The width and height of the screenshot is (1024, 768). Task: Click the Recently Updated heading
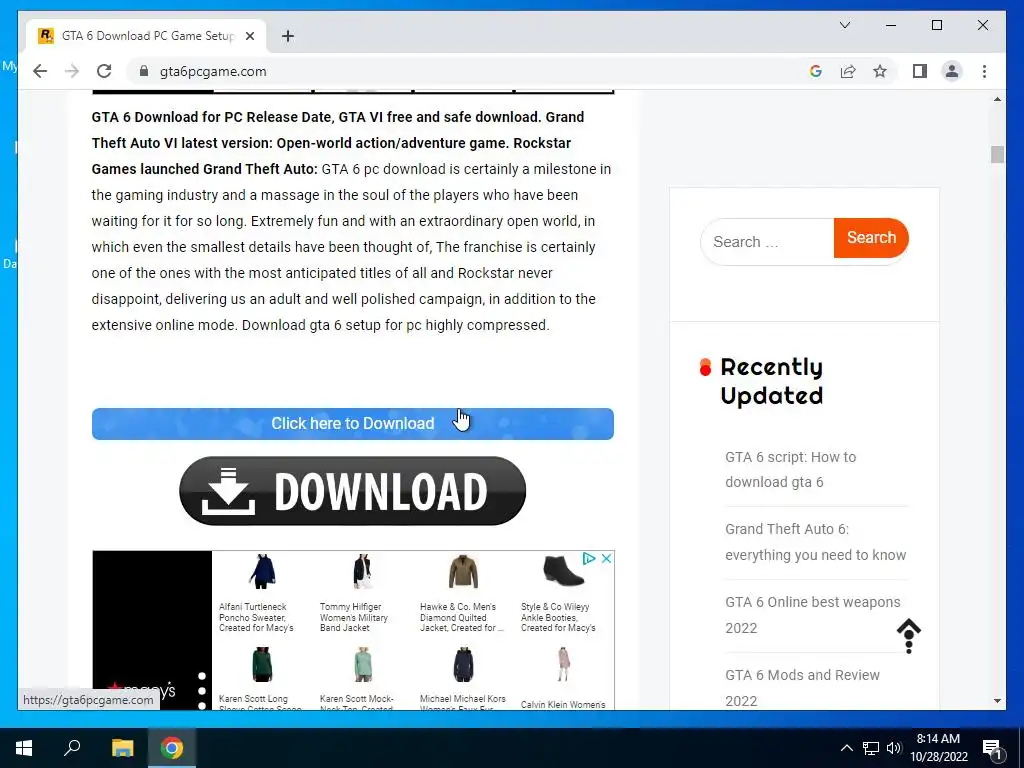coord(771,381)
